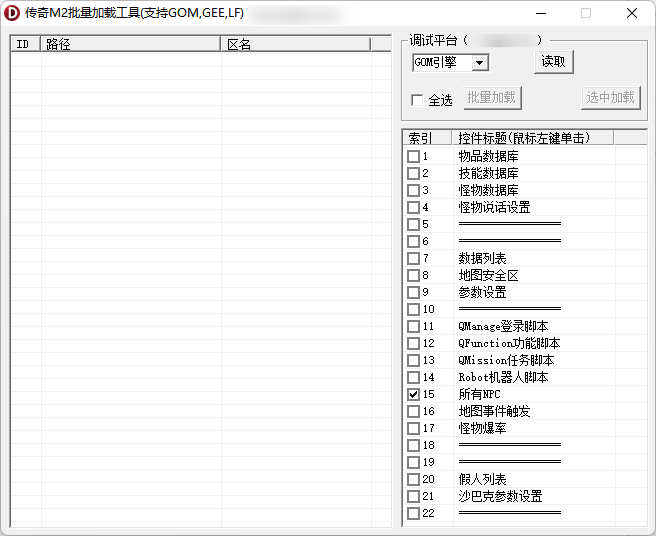The image size is (656, 536).
Task: Tick the 怪物说话设置 checkbox
Action: click(x=413, y=208)
